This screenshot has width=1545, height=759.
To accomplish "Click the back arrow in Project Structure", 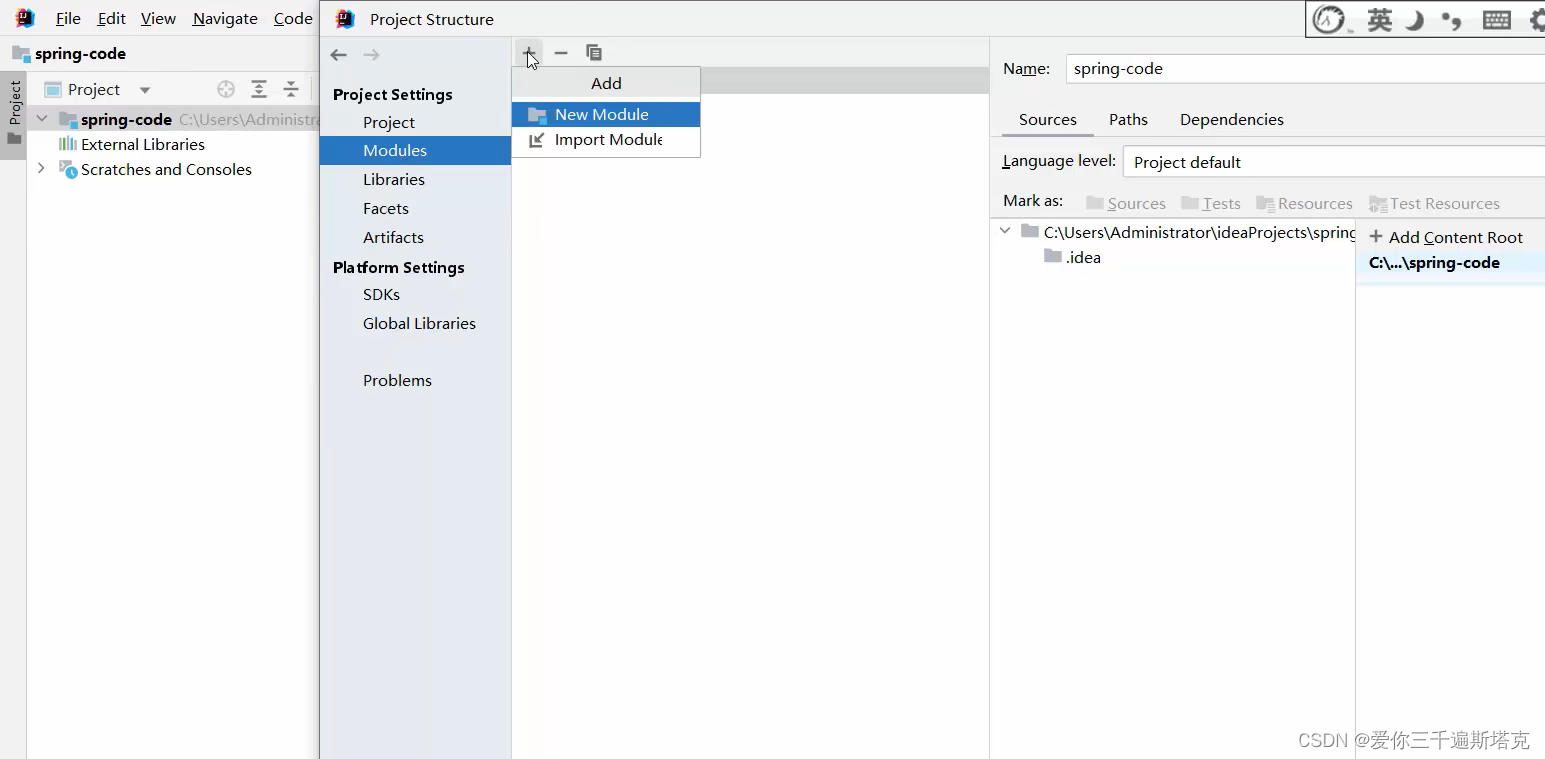I will pos(338,55).
